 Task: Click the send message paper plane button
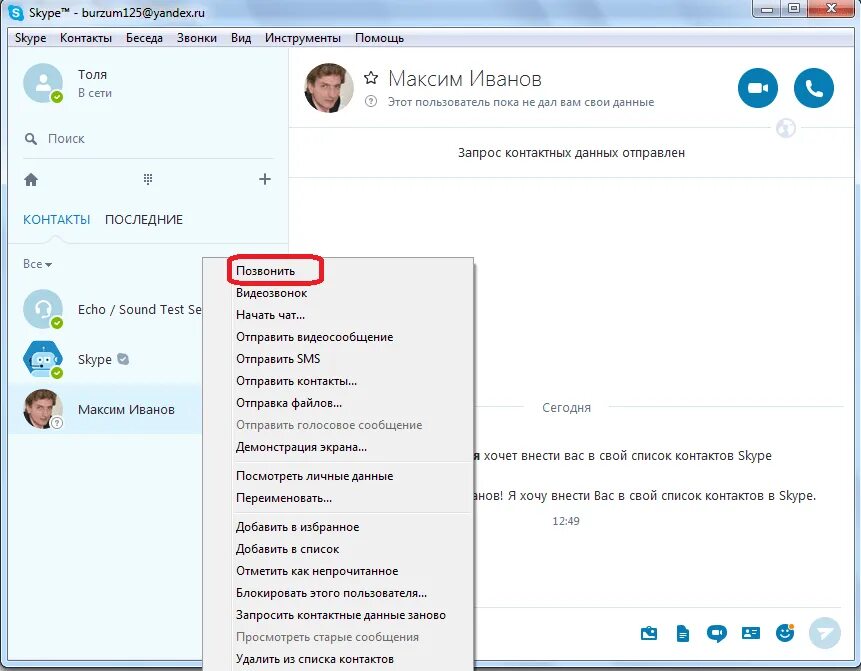coord(824,633)
